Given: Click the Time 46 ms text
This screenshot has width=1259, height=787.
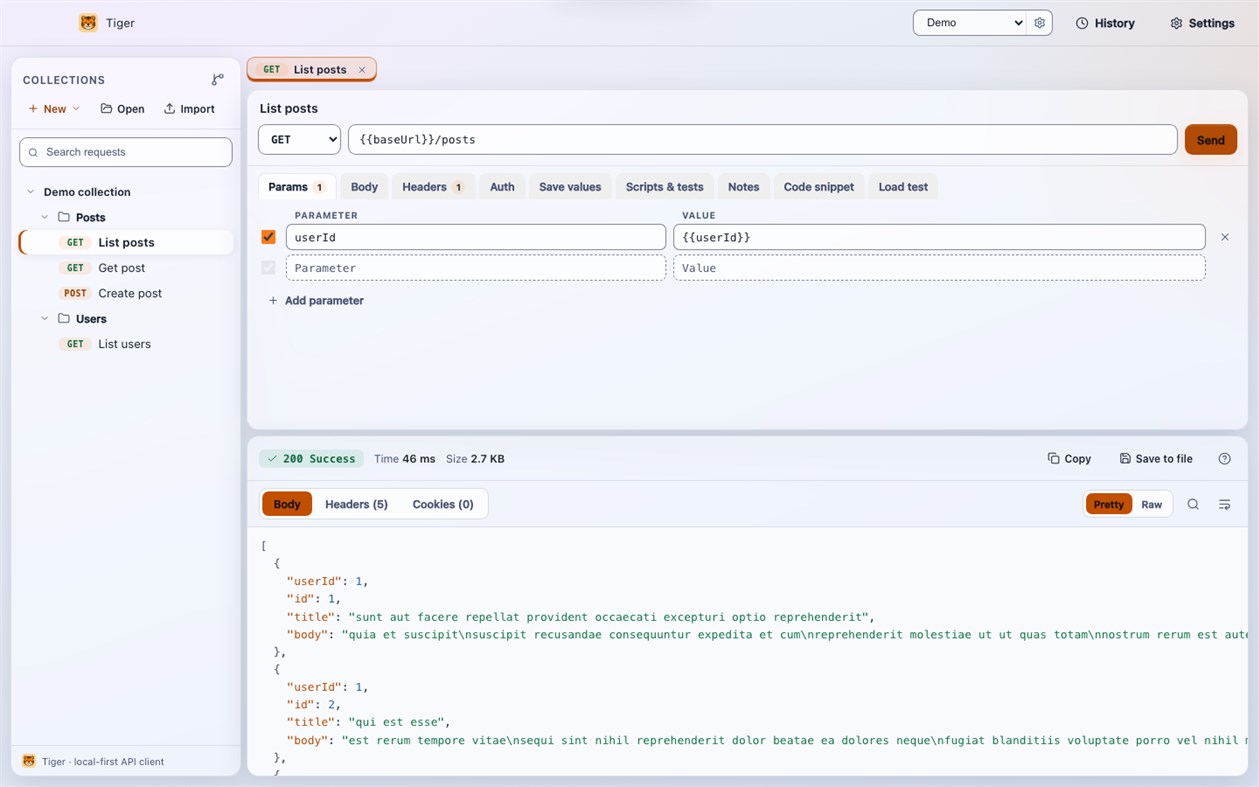Looking at the screenshot, I should pyautogui.click(x=405, y=459).
